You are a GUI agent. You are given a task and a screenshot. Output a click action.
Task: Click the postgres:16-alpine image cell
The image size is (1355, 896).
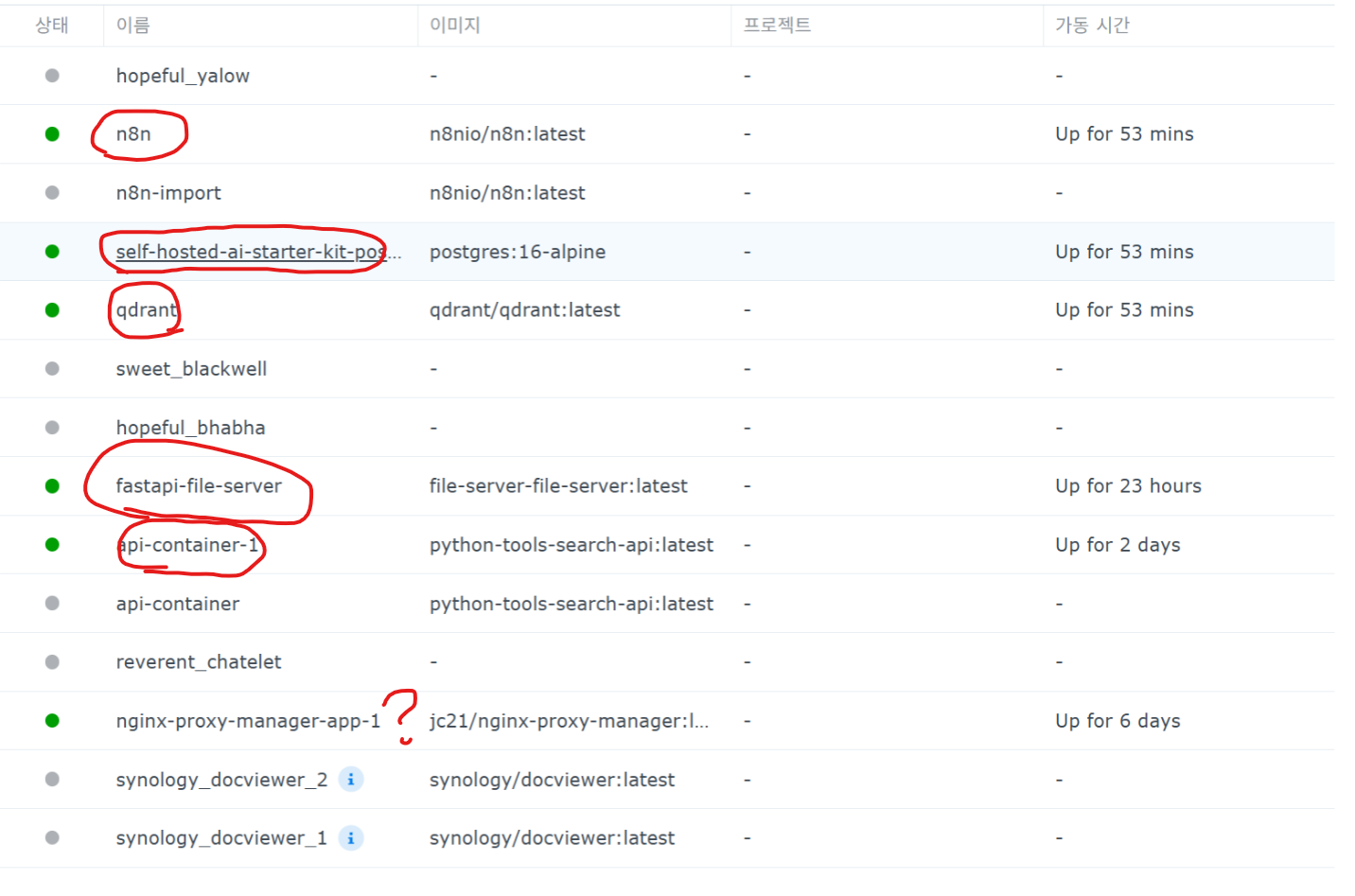[x=518, y=252]
